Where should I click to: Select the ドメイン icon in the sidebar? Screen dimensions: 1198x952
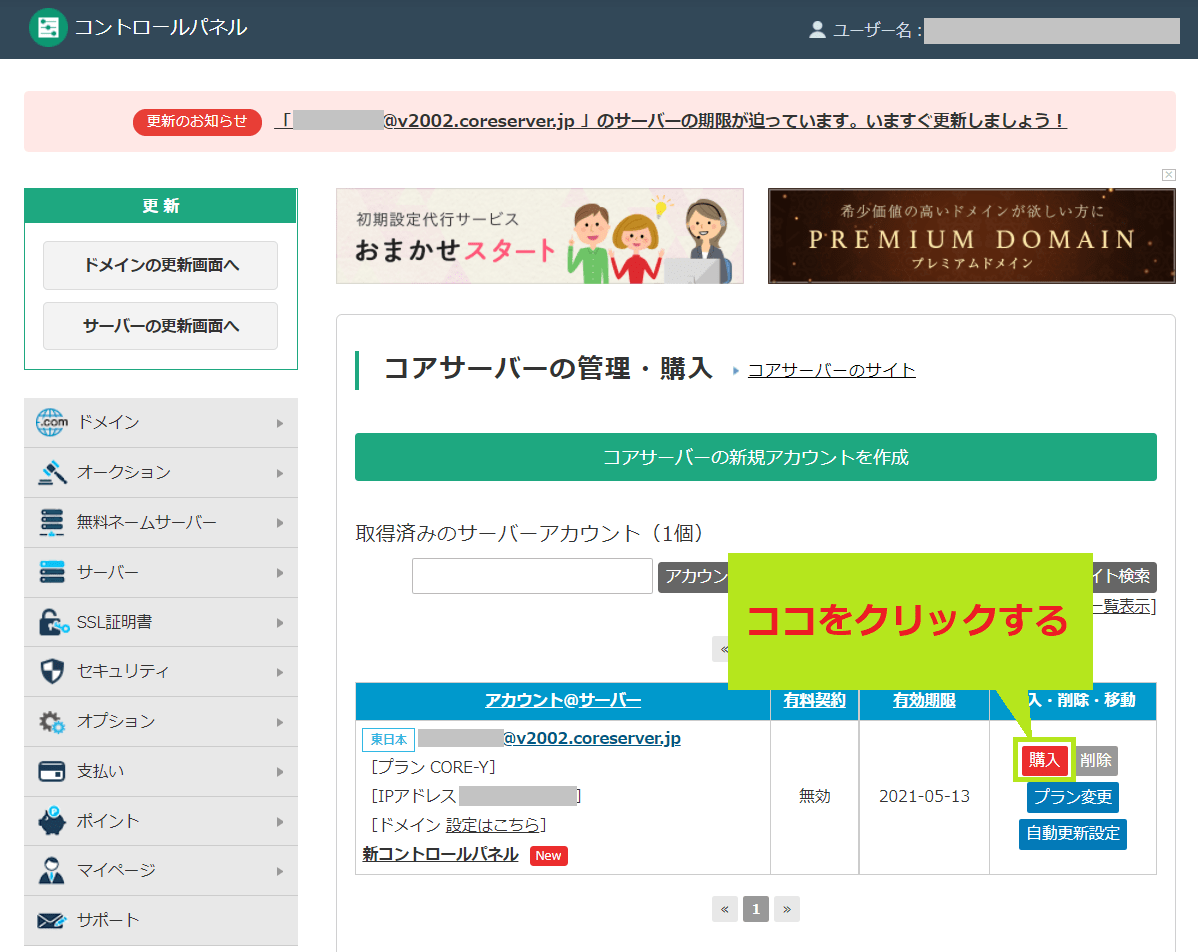45,422
